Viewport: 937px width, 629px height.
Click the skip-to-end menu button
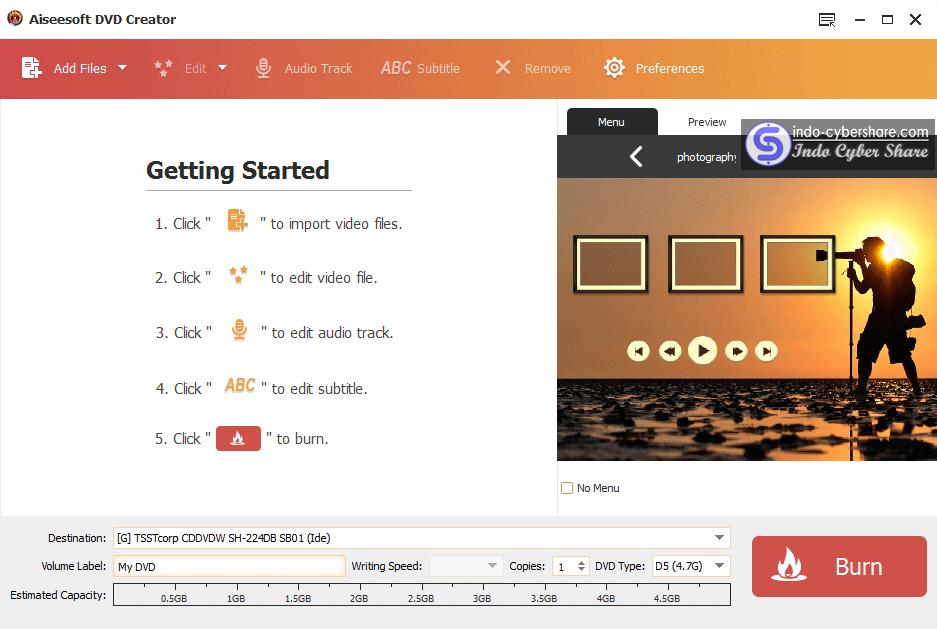click(x=766, y=351)
